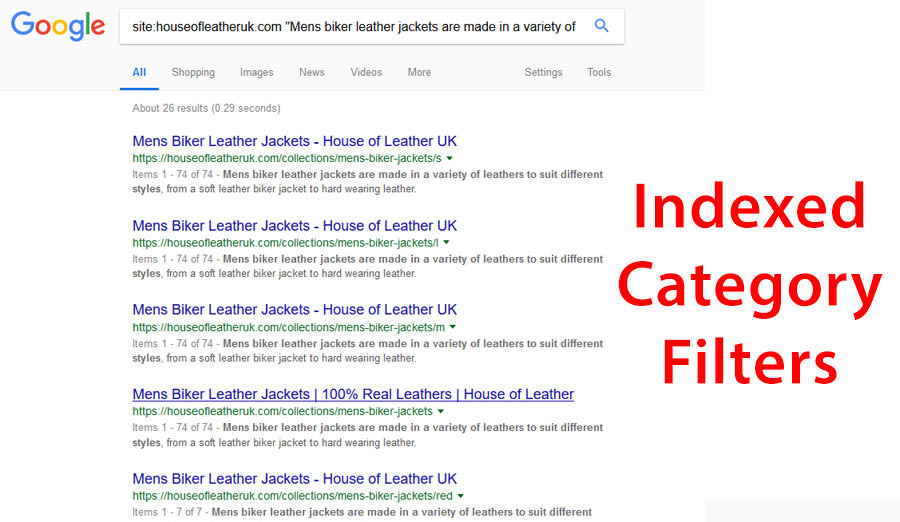Expand dropdown arrow beside mens-biker-jackets/m URL

coord(453,327)
